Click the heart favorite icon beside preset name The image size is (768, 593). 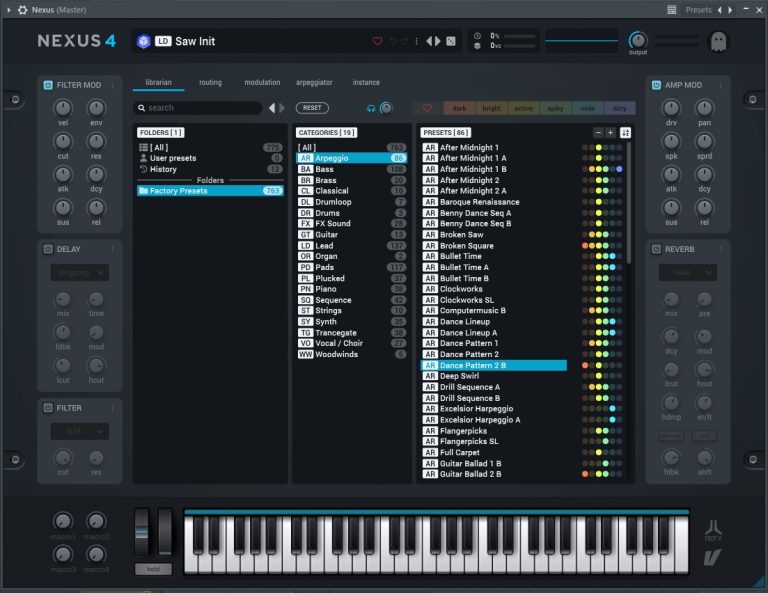378,41
